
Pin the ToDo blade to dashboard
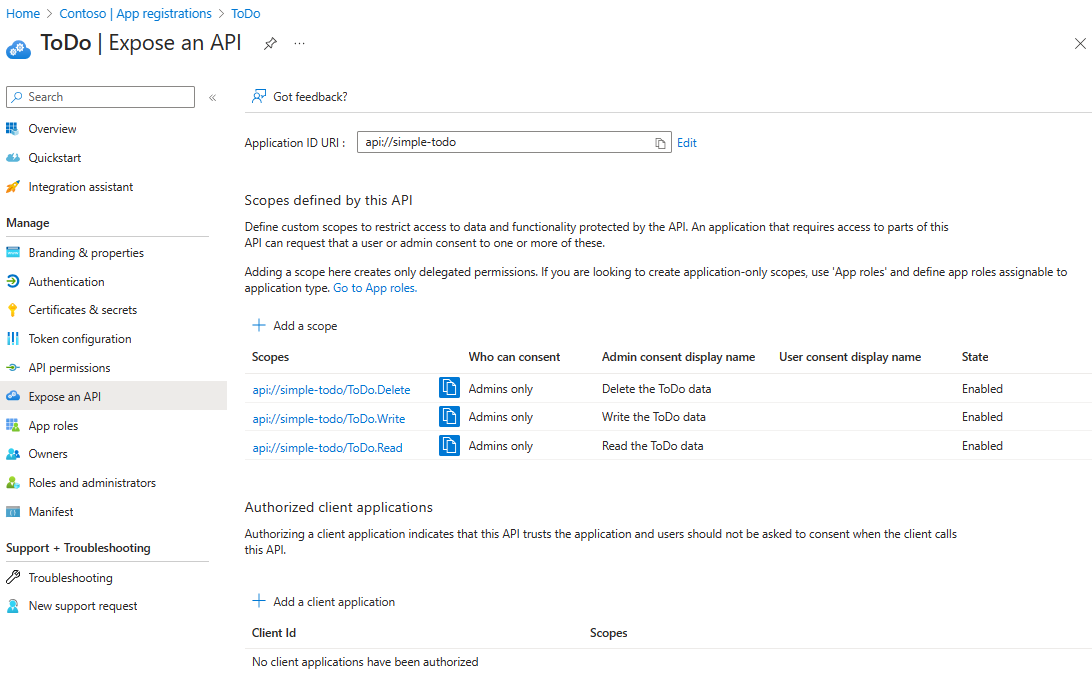(x=270, y=44)
